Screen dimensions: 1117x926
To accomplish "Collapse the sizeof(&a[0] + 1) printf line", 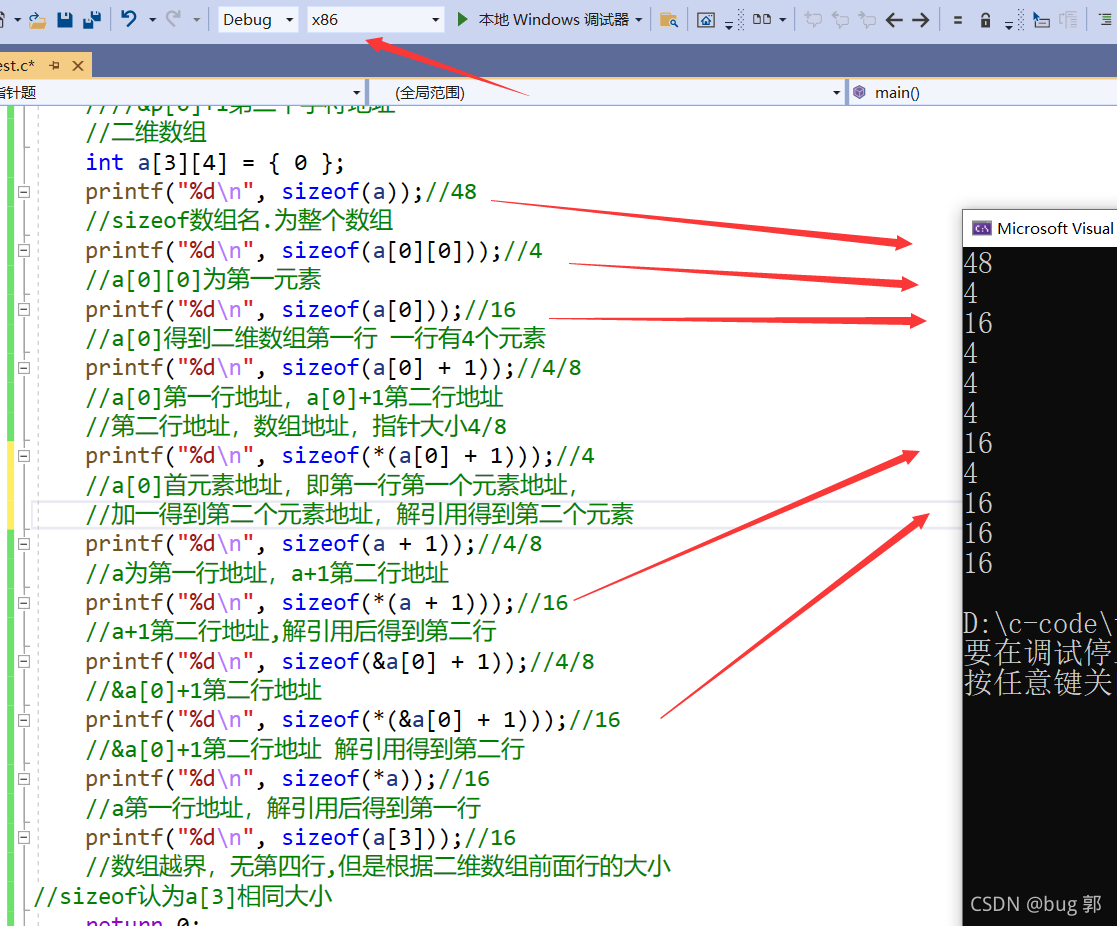I will [24, 661].
